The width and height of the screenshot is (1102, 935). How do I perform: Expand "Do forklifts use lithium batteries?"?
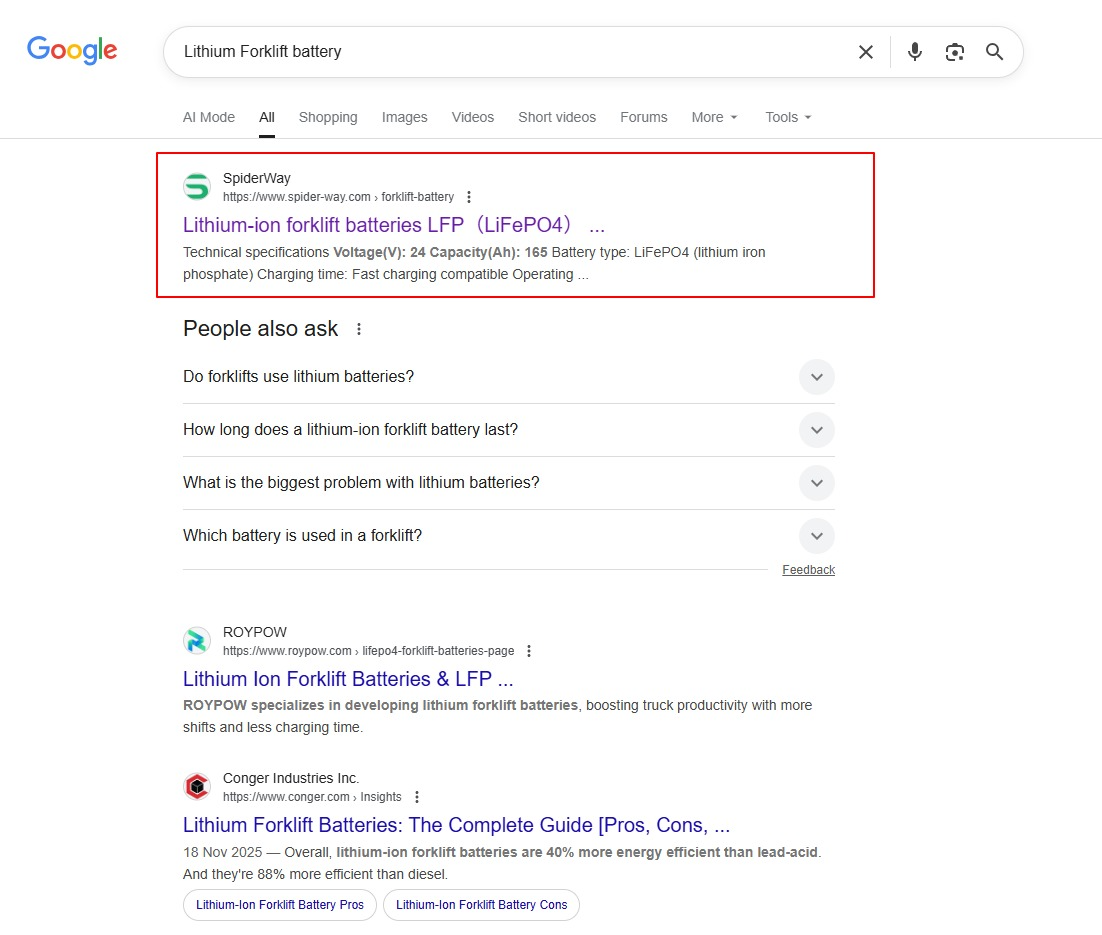pyautogui.click(x=816, y=377)
